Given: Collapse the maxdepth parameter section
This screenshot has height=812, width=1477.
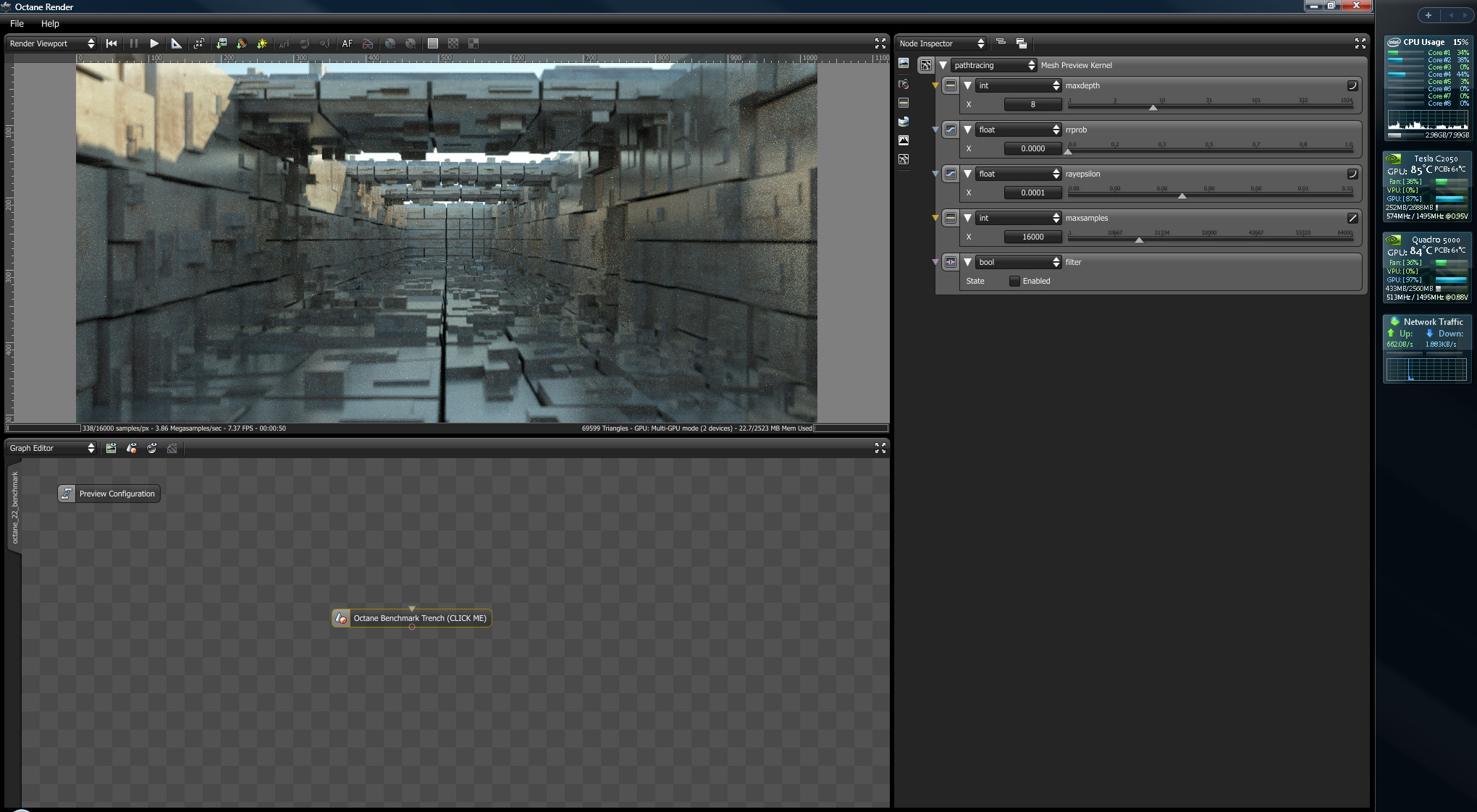Looking at the screenshot, I should (x=967, y=85).
